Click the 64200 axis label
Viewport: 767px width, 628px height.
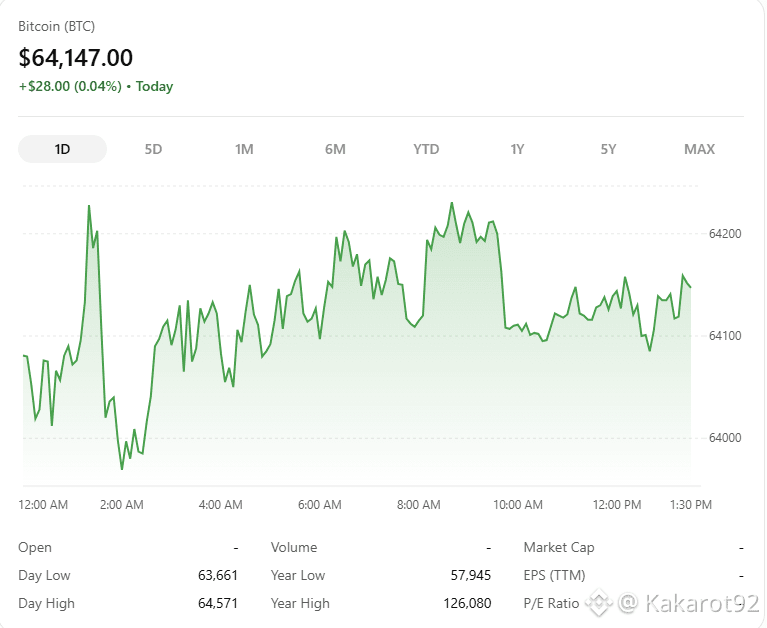point(725,234)
